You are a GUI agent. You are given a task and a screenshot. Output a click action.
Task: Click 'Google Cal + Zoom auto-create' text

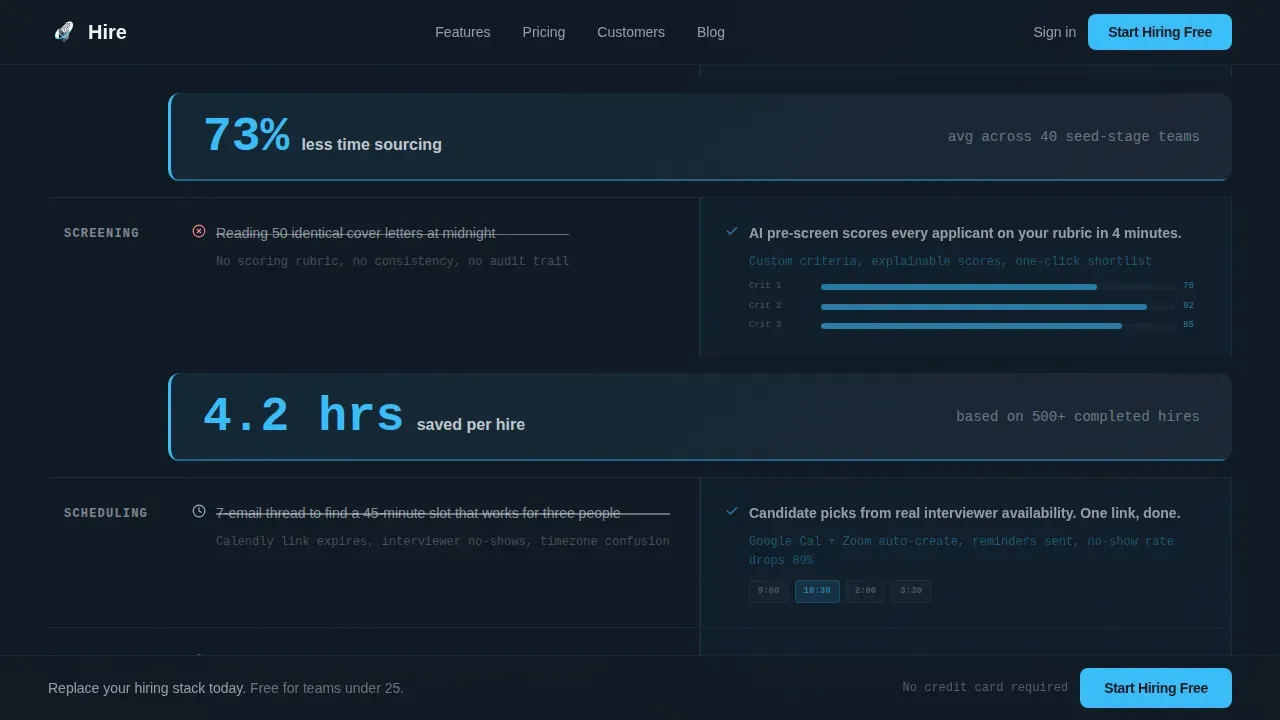(x=961, y=550)
